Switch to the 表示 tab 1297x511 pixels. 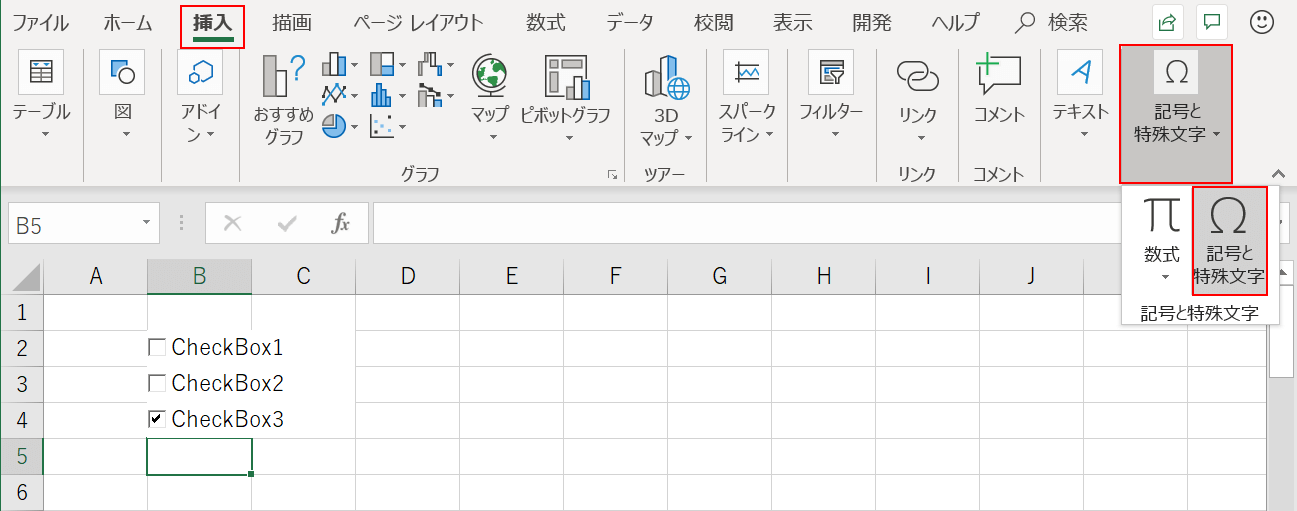(793, 22)
